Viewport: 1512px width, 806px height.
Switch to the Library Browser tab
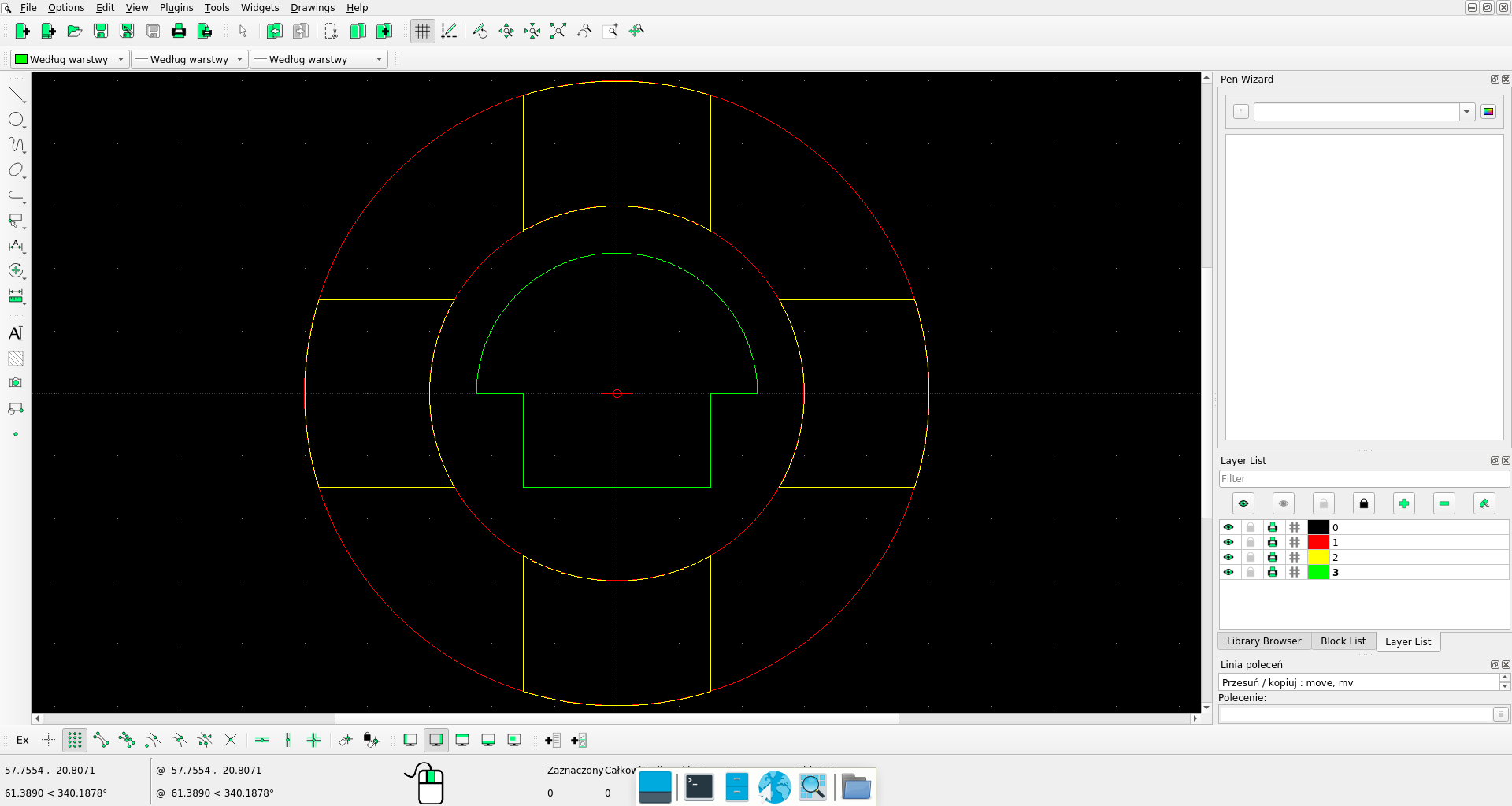tap(1264, 641)
